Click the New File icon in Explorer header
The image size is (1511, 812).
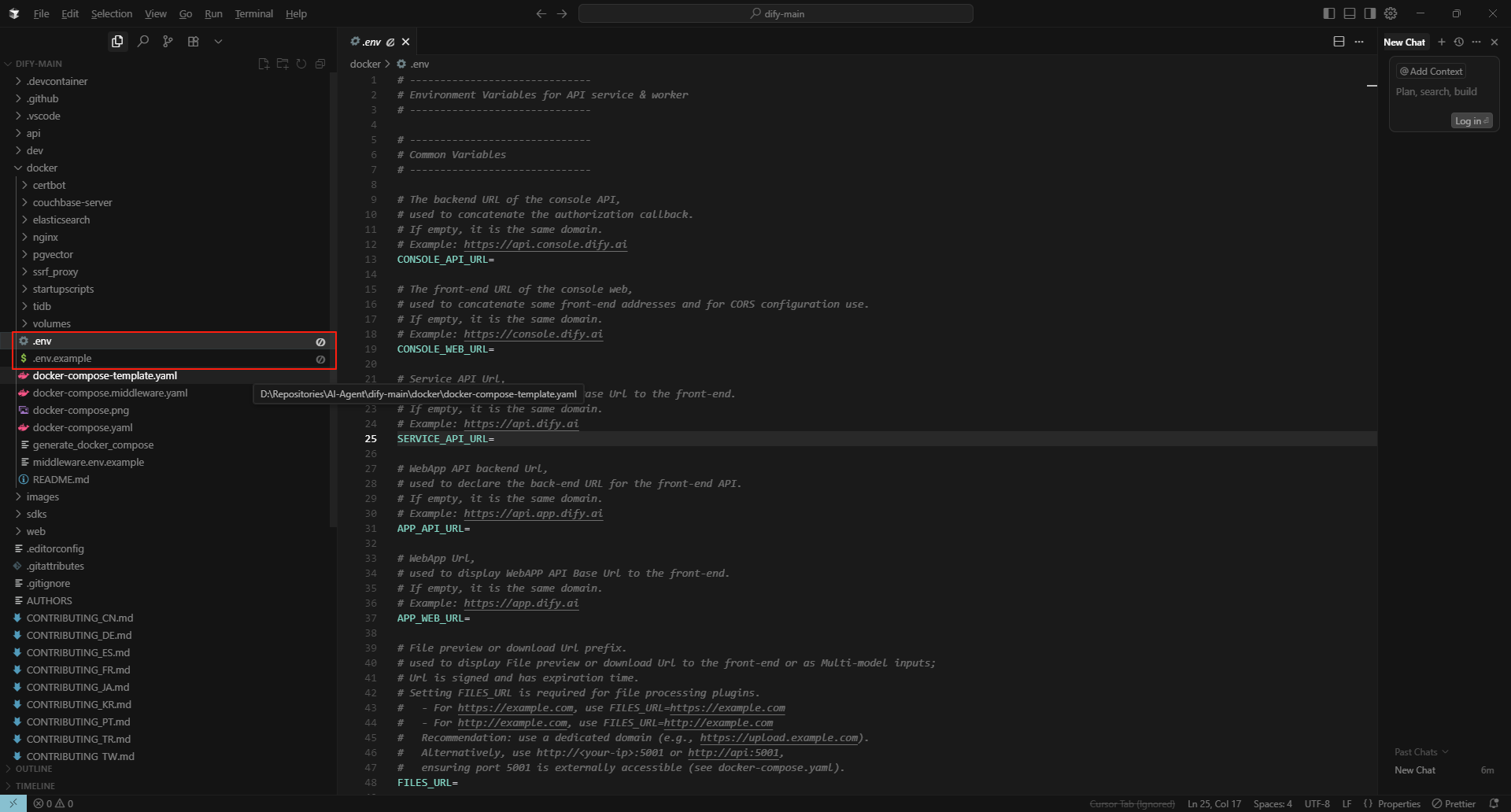(264, 64)
